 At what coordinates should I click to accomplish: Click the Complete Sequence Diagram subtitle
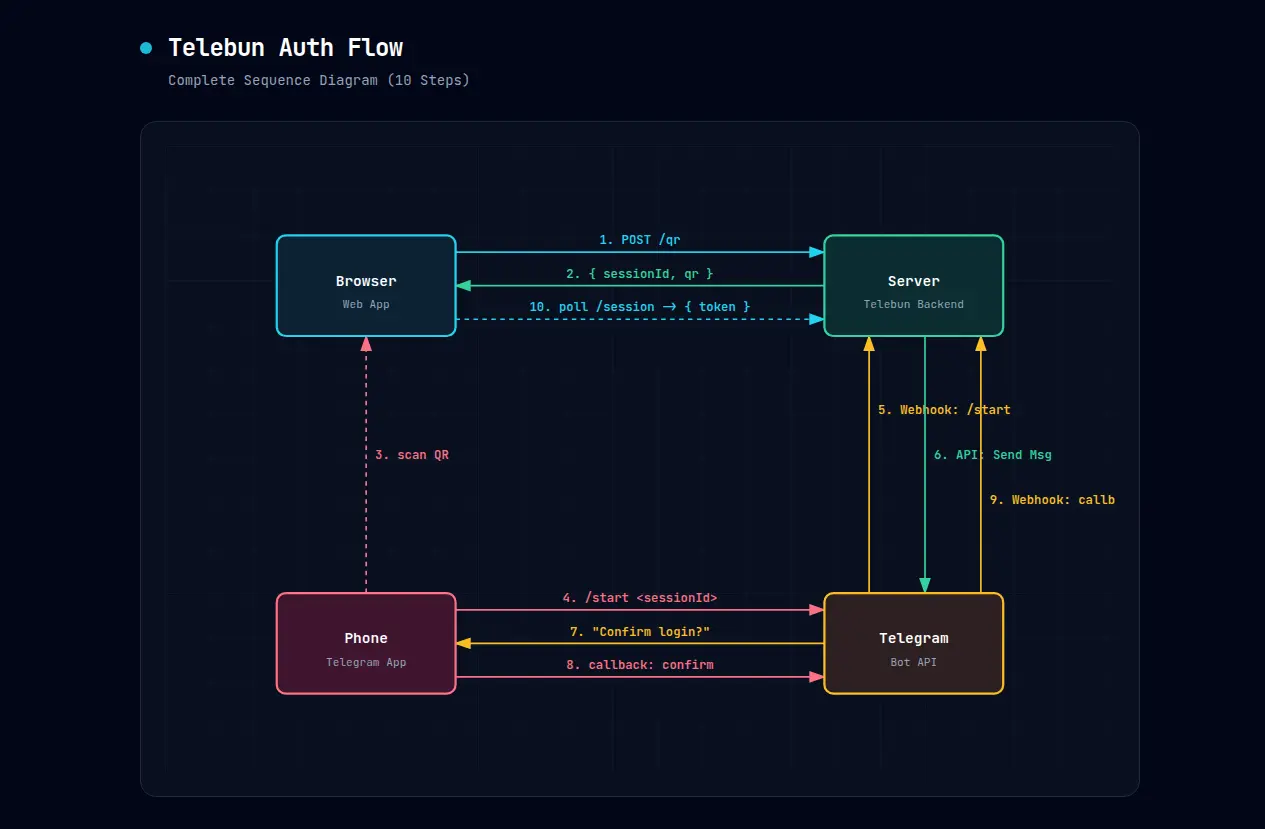coord(319,80)
